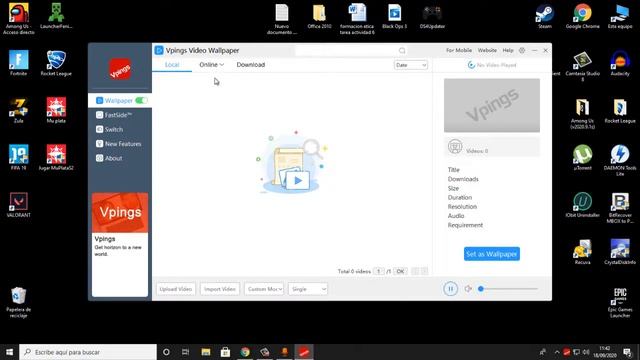The height and width of the screenshot is (360, 640).
Task: Click the Upload Video button
Action: point(176,289)
